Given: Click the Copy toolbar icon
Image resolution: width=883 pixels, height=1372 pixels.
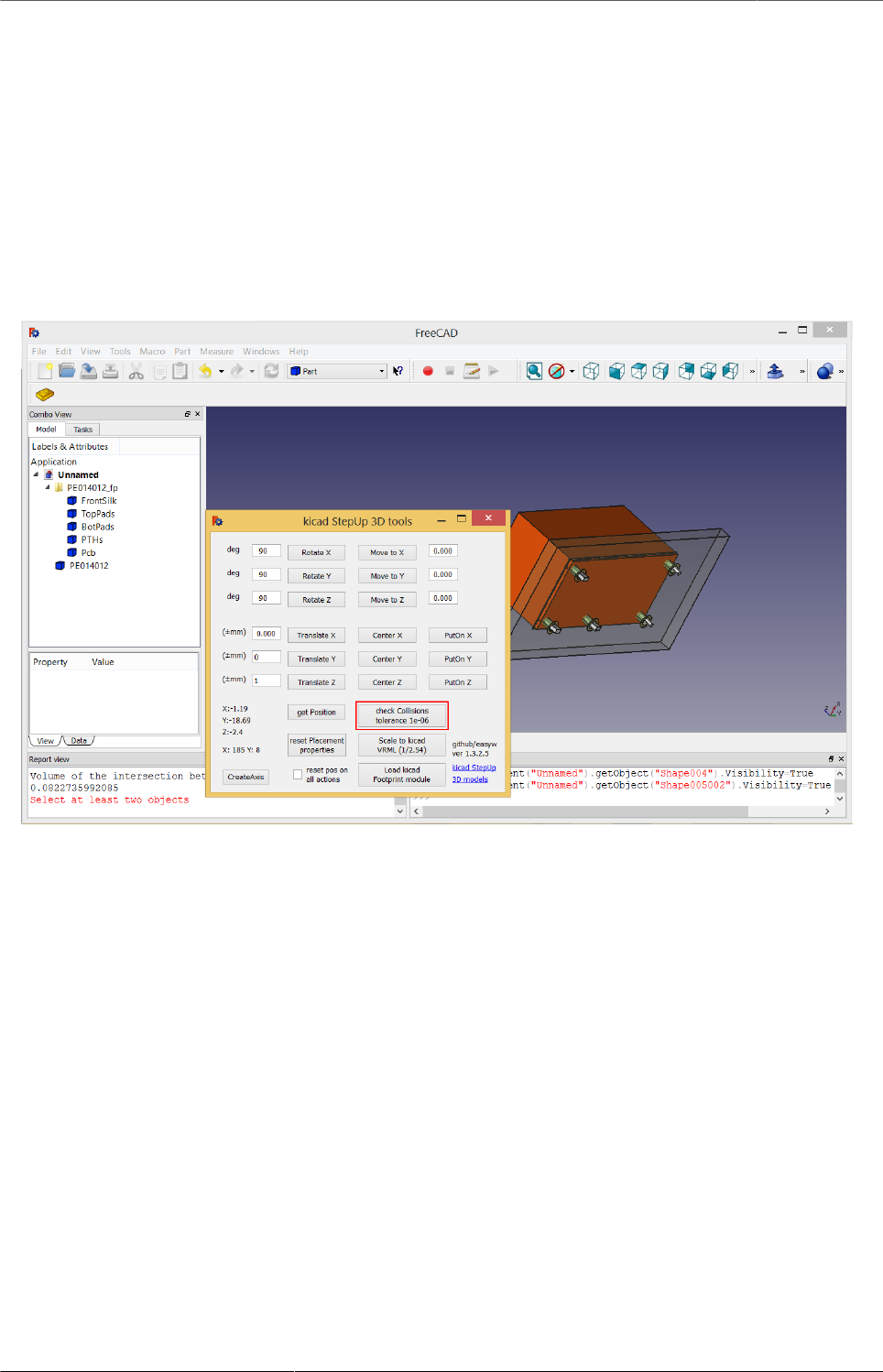Looking at the screenshot, I should click(159, 371).
